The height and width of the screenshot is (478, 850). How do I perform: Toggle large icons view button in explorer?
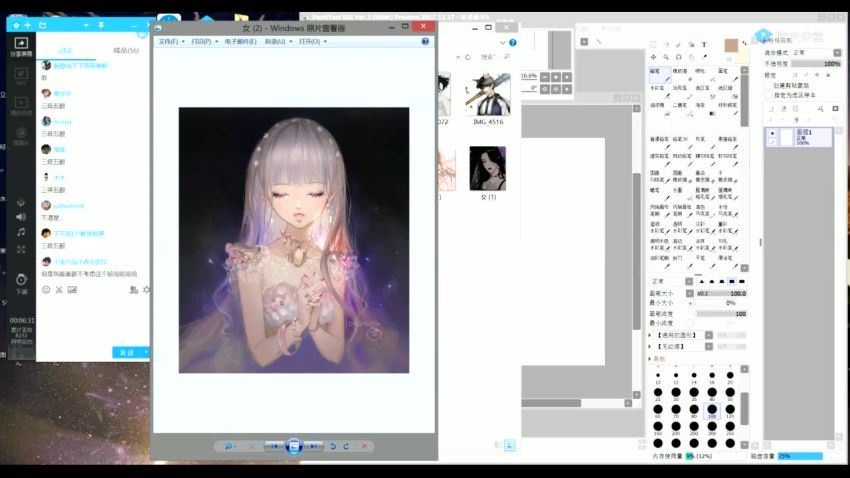pyautogui.click(x=510, y=445)
